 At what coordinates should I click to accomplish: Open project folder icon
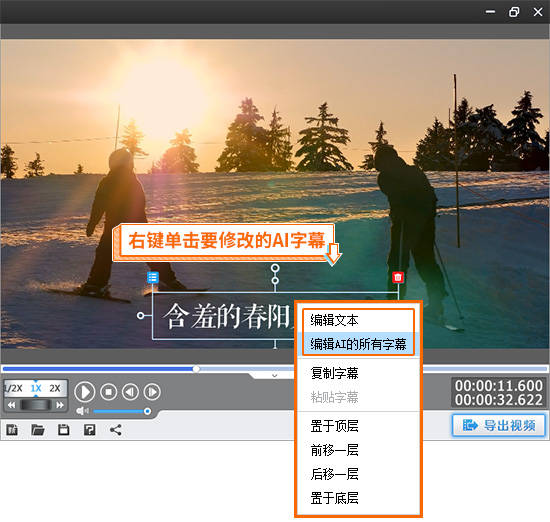(38, 430)
